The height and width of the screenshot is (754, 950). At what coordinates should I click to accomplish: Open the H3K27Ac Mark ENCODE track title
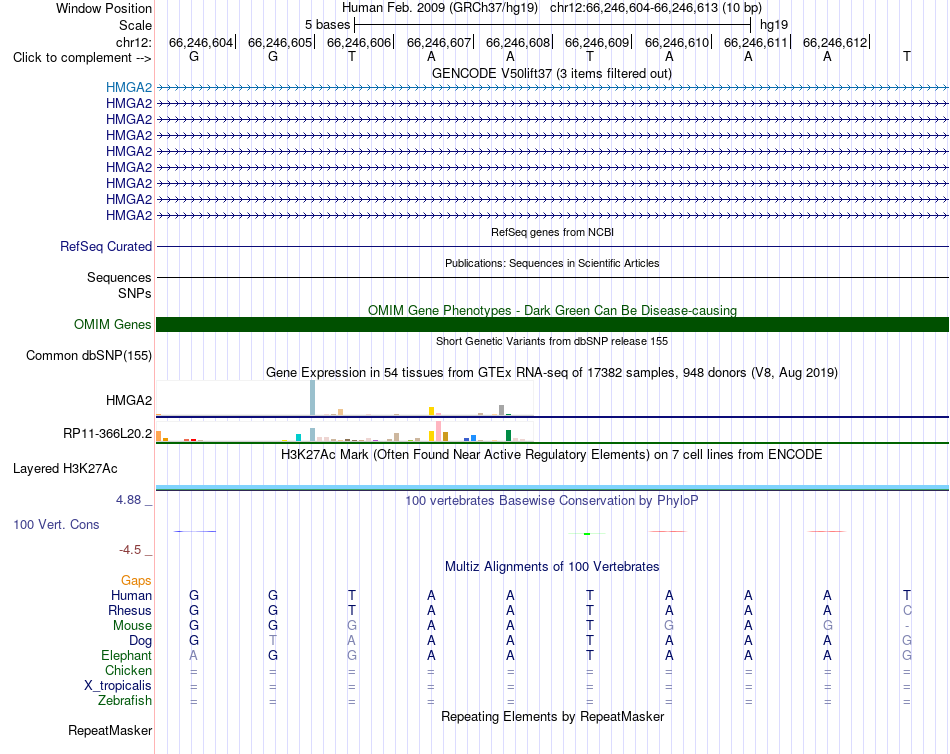[552, 455]
